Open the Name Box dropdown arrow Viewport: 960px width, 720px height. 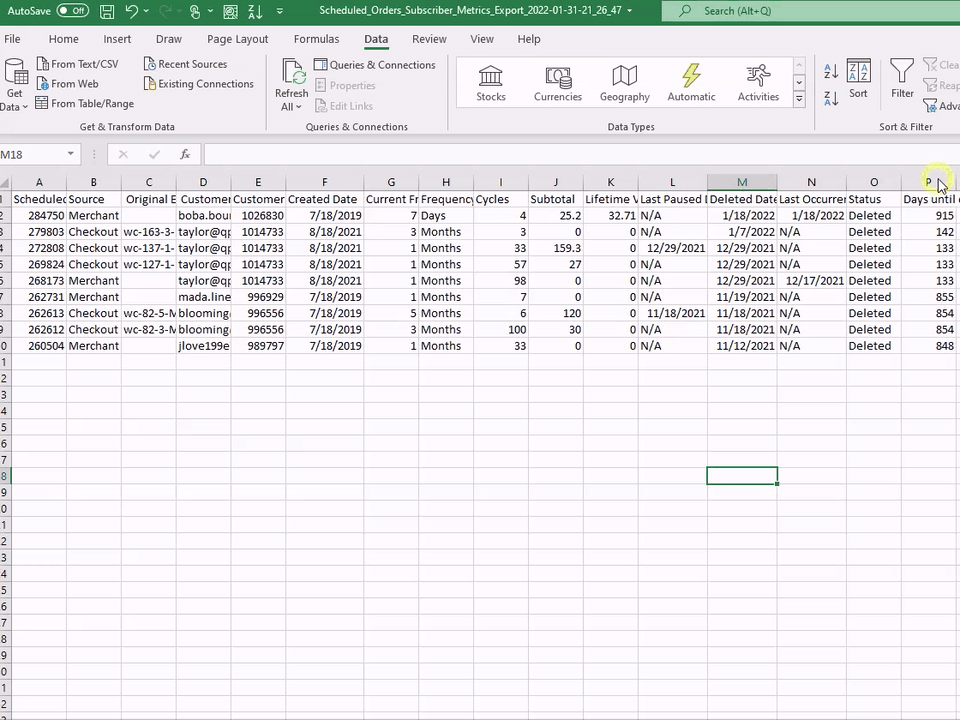click(x=71, y=154)
